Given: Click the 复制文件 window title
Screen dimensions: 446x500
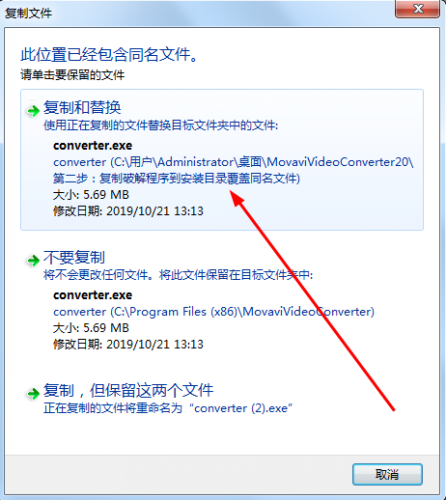Looking at the screenshot, I should click(28, 14).
